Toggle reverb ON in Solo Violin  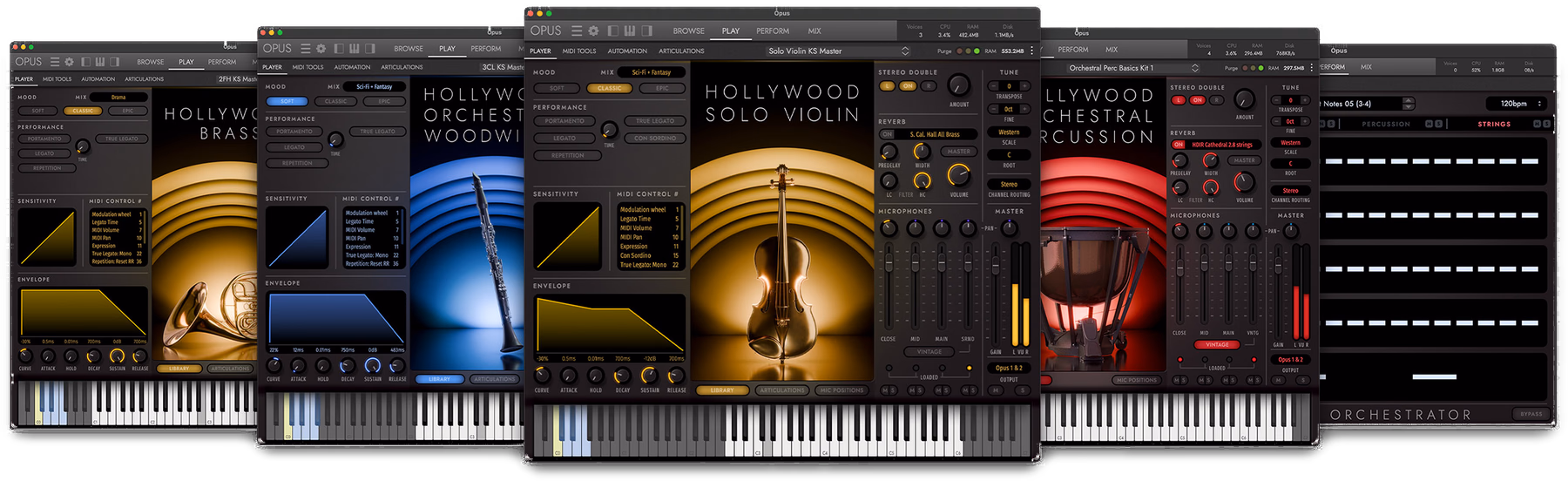pos(888,134)
